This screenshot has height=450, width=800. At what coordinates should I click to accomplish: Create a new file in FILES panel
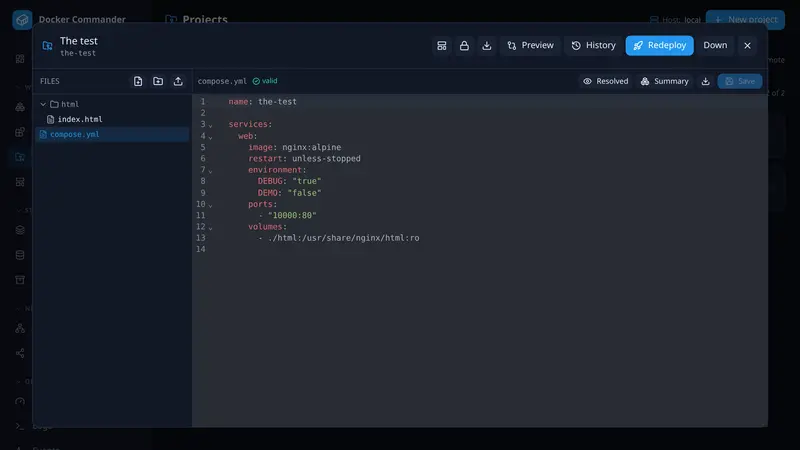[x=138, y=81]
